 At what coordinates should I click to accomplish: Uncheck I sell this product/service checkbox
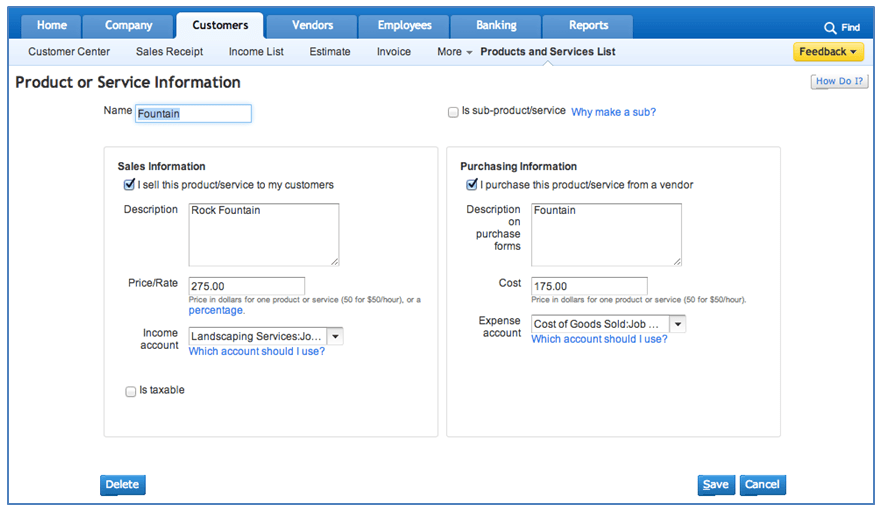tap(130, 185)
